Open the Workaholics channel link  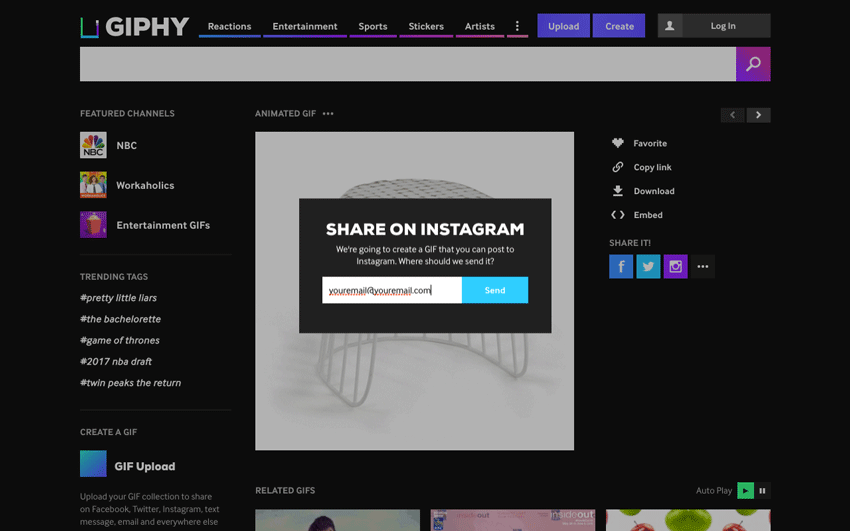[145, 185]
